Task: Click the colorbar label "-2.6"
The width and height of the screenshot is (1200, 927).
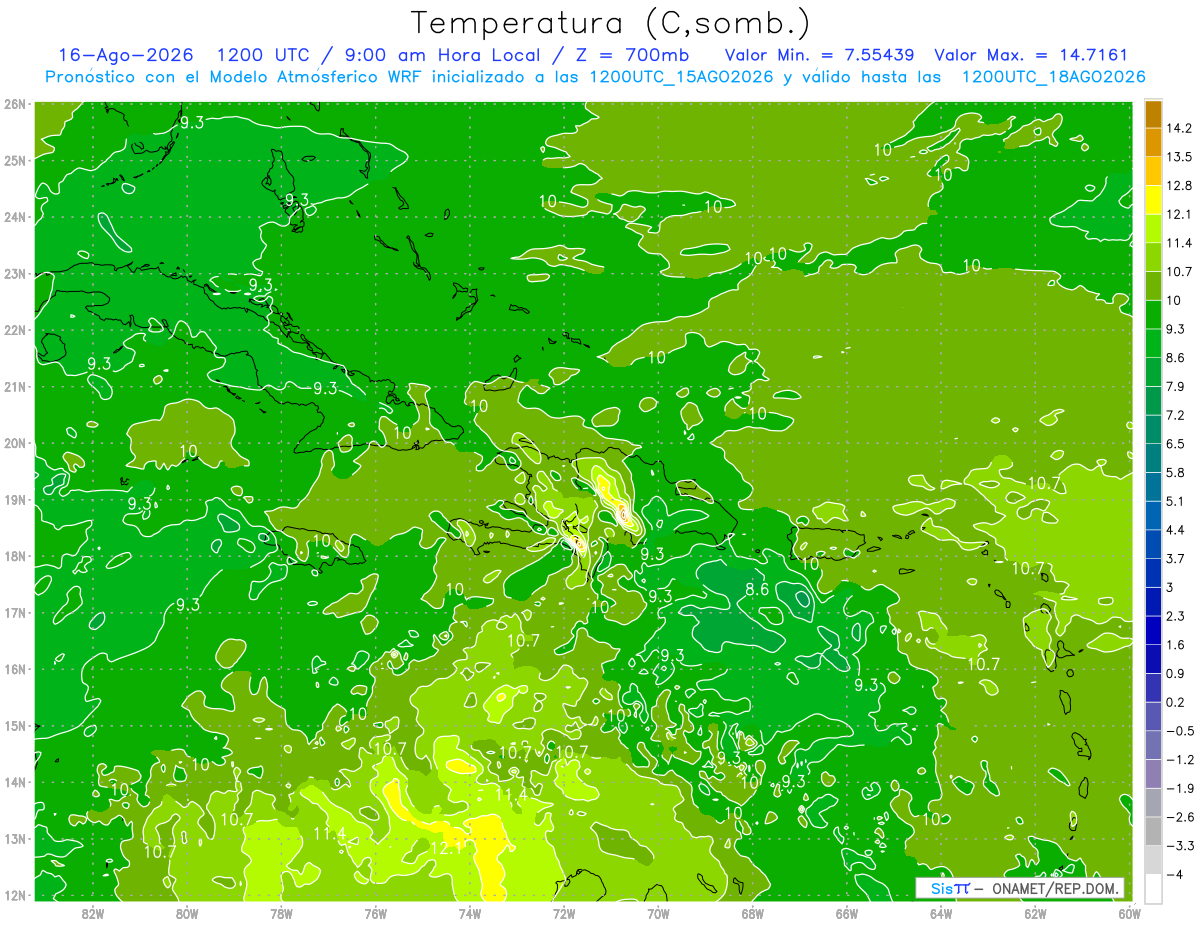Action: [1179, 817]
